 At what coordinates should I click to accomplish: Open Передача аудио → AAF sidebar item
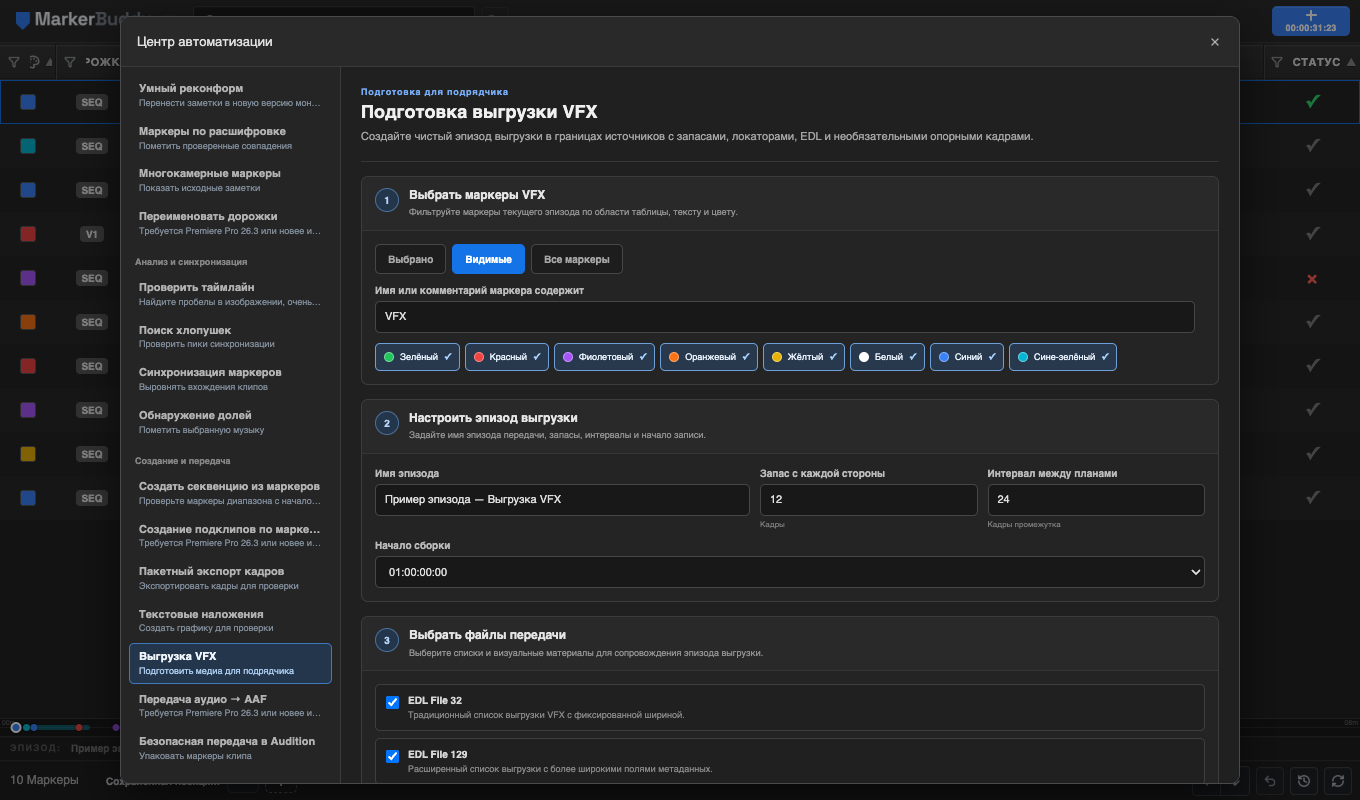tap(230, 706)
